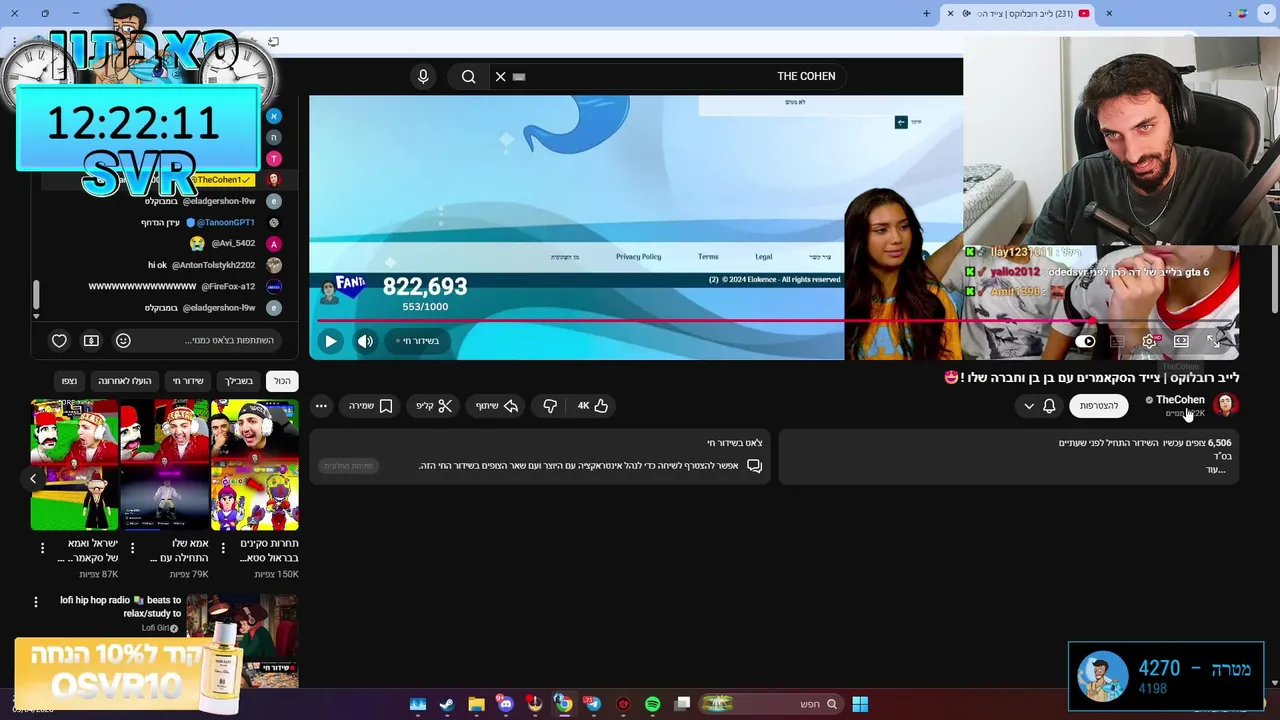Select the הכול filter chip
The height and width of the screenshot is (720, 1280).
pyautogui.click(x=283, y=381)
